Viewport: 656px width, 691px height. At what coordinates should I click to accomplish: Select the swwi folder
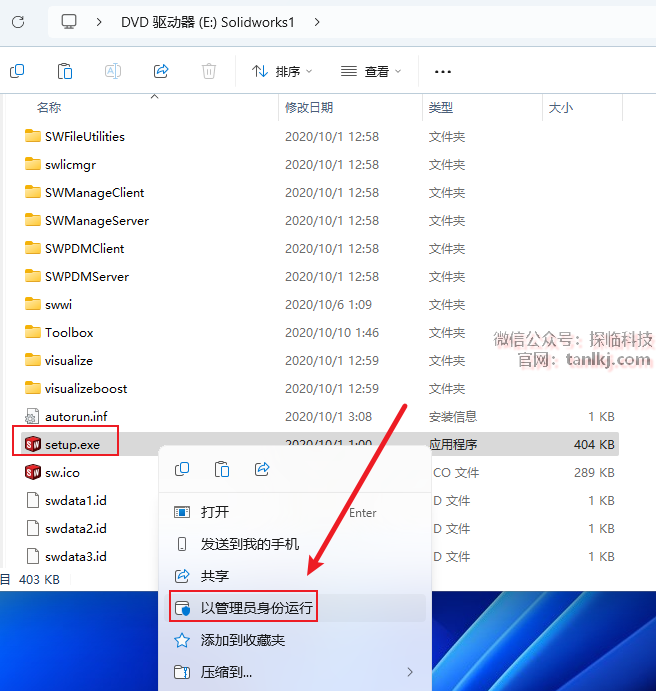coord(58,305)
